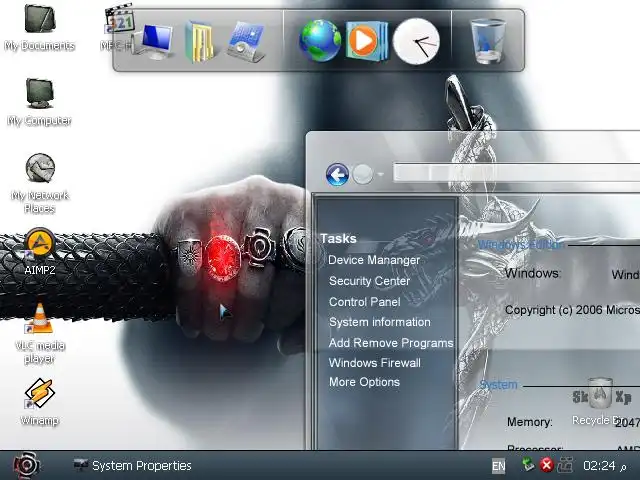Image resolution: width=640 pixels, height=480 pixels.
Task: Launch VLC media player shortcut
Action: click(40, 333)
